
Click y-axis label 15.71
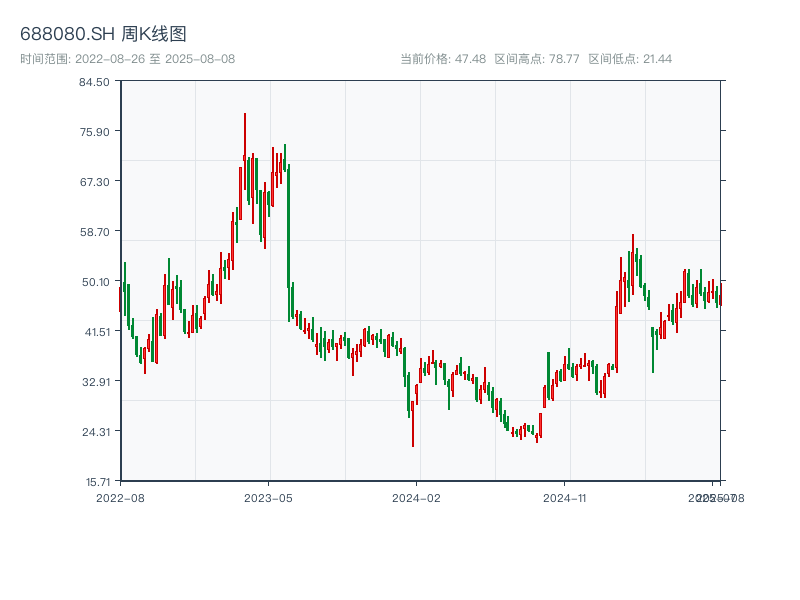tap(97, 482)
